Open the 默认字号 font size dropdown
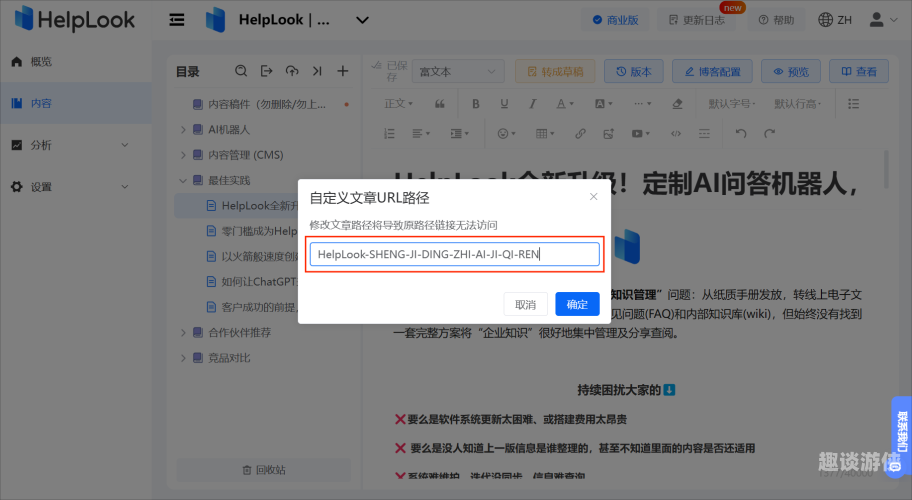 (732, 103)
